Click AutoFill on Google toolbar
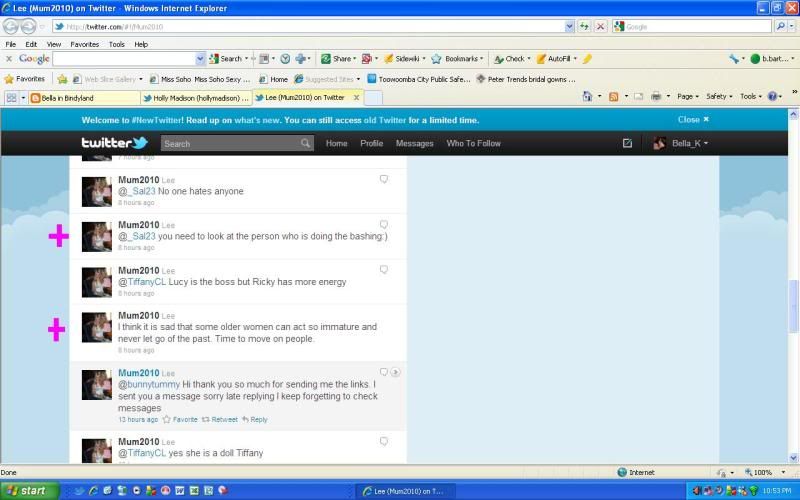800x500 pixels. [x=556, y=59]
